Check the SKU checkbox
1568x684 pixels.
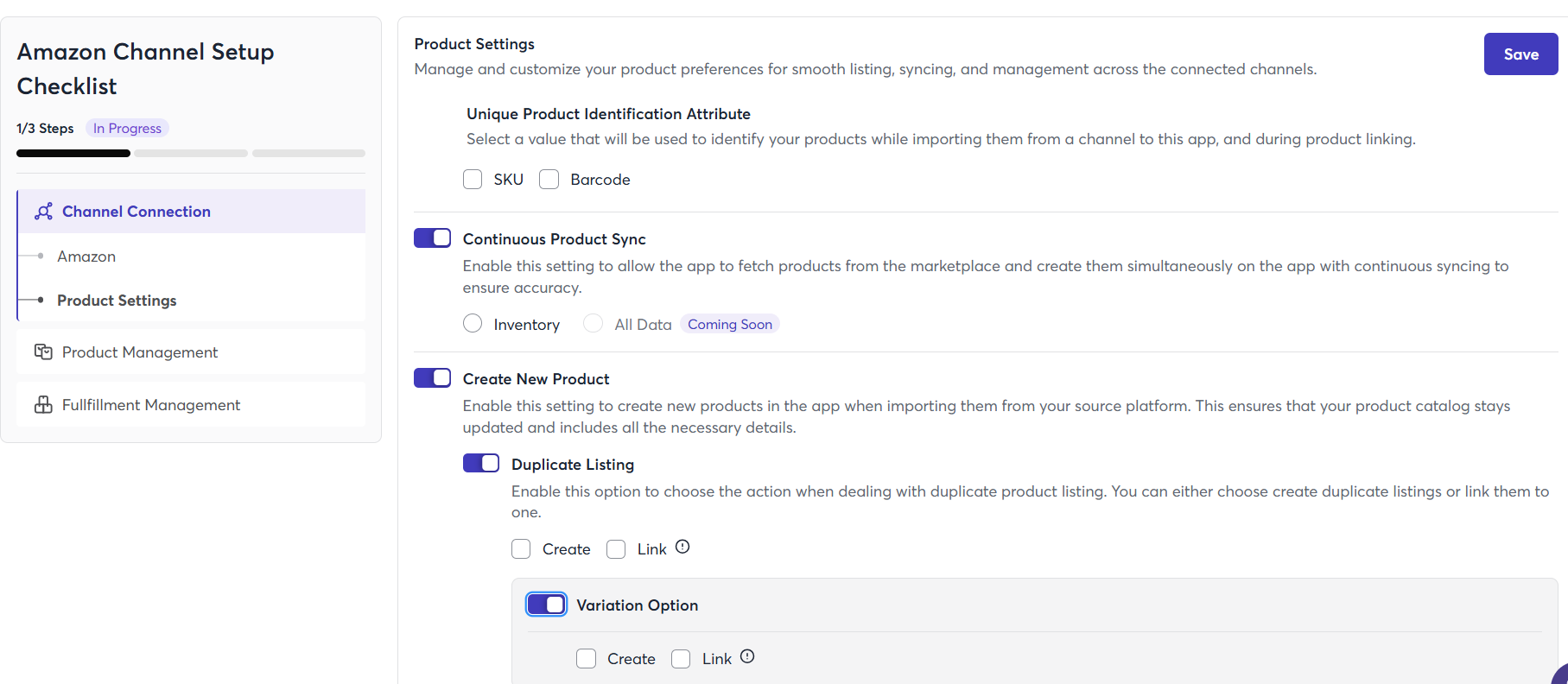473,180
